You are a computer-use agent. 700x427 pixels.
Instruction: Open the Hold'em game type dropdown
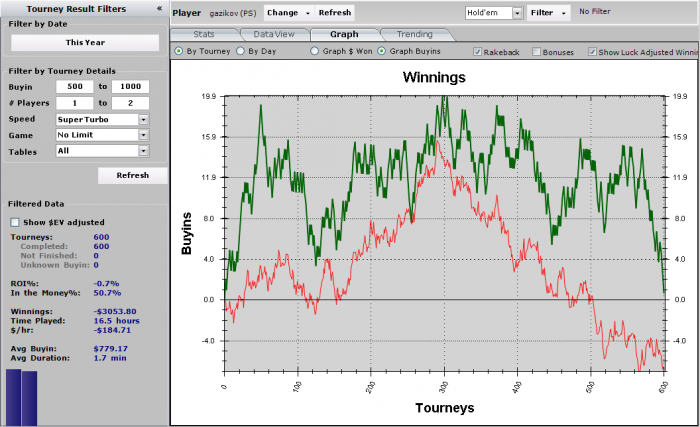coord(517,13)
